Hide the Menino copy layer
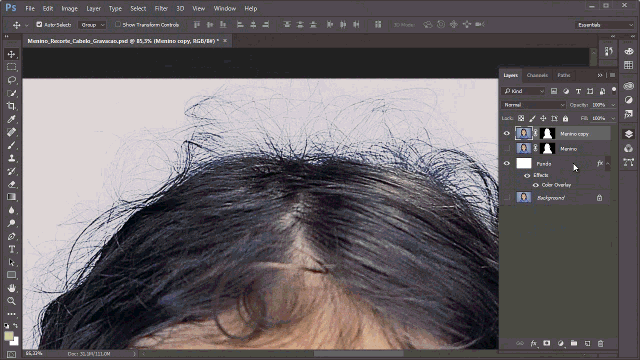 coord(507,133)
